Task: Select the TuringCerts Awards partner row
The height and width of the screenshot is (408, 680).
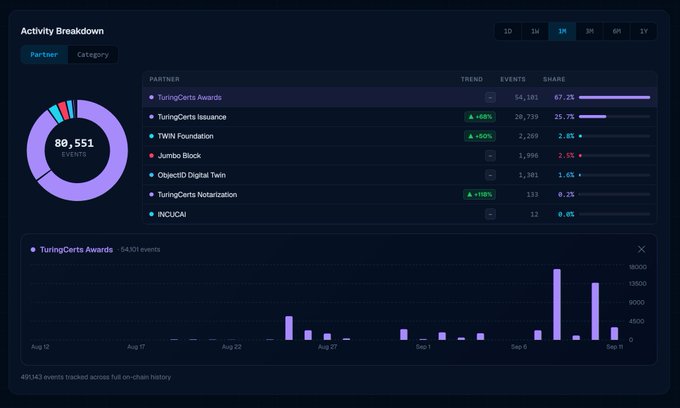Action: coord(399,97)
